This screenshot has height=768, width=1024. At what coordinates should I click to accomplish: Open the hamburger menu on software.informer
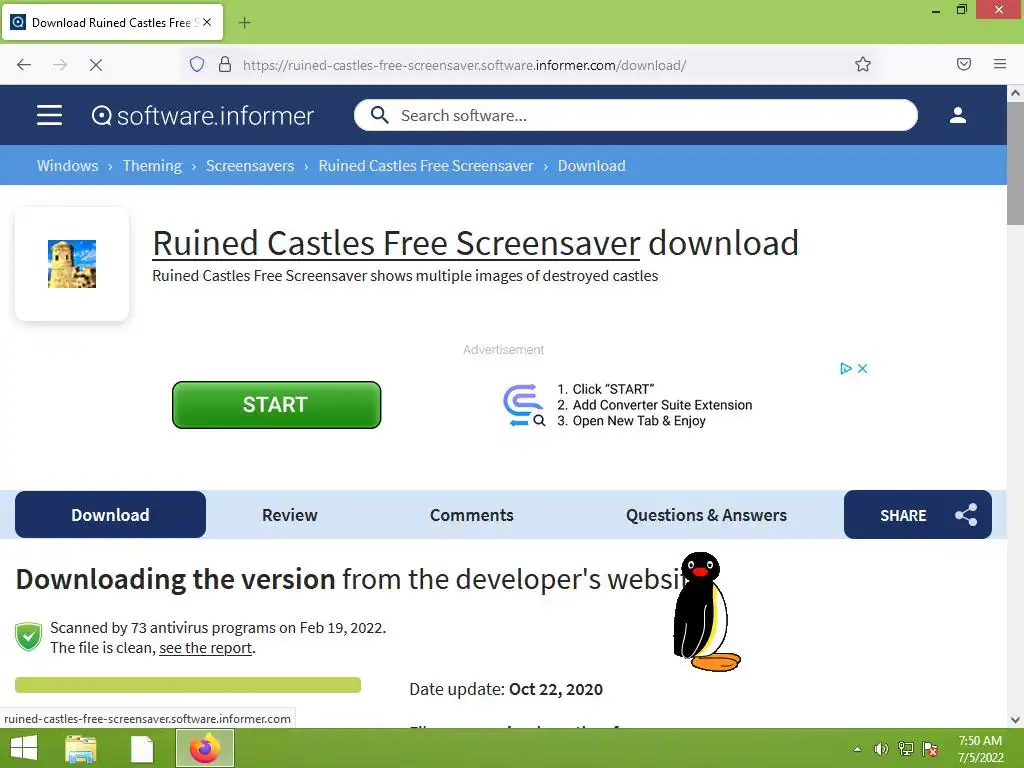[x=49, y=116]
